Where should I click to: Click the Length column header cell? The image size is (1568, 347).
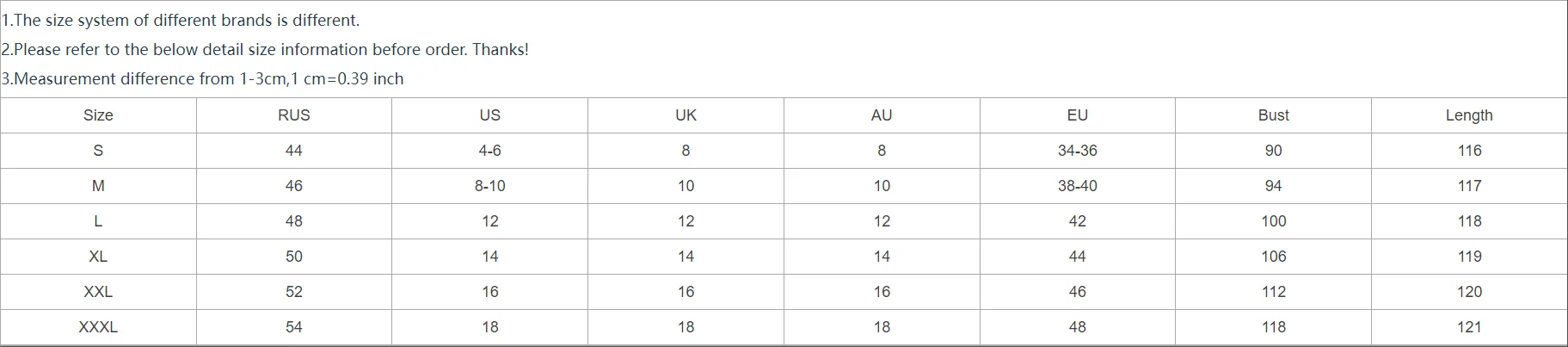click(x=1469, y=115)
